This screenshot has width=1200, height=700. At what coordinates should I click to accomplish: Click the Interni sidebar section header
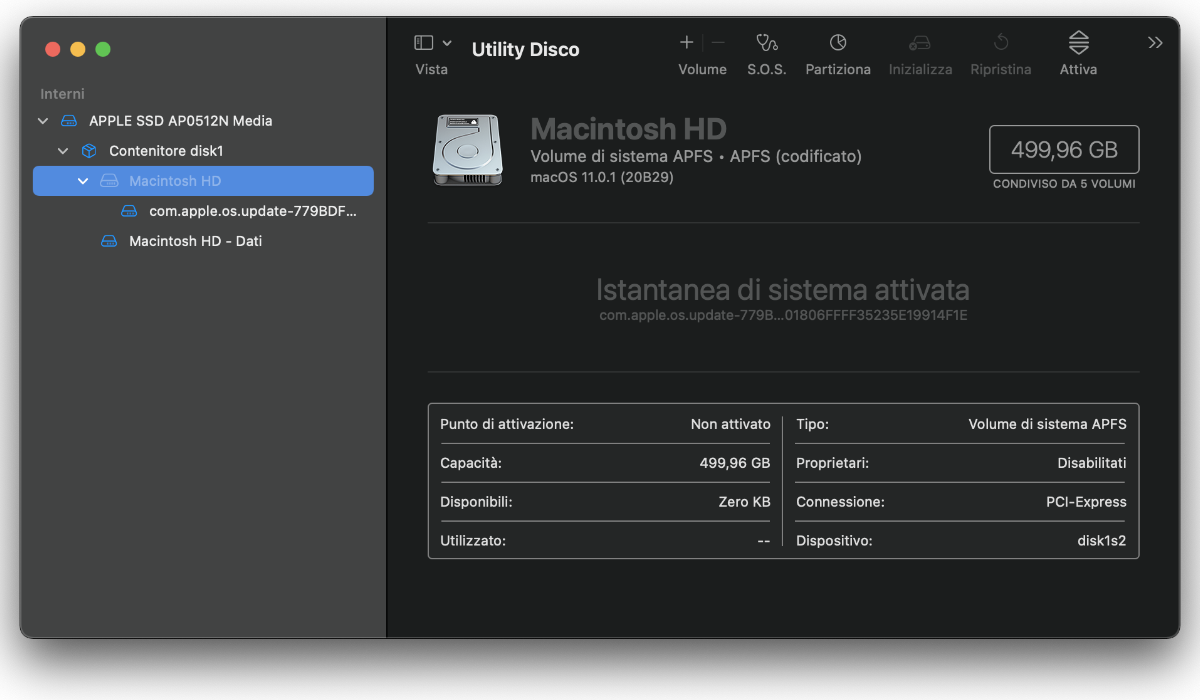click(62, 93)
